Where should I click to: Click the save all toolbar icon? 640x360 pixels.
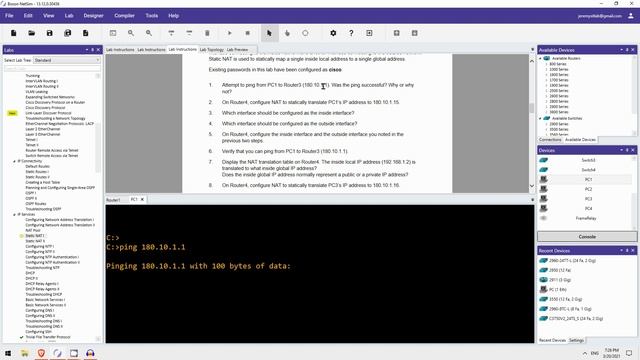67,33
